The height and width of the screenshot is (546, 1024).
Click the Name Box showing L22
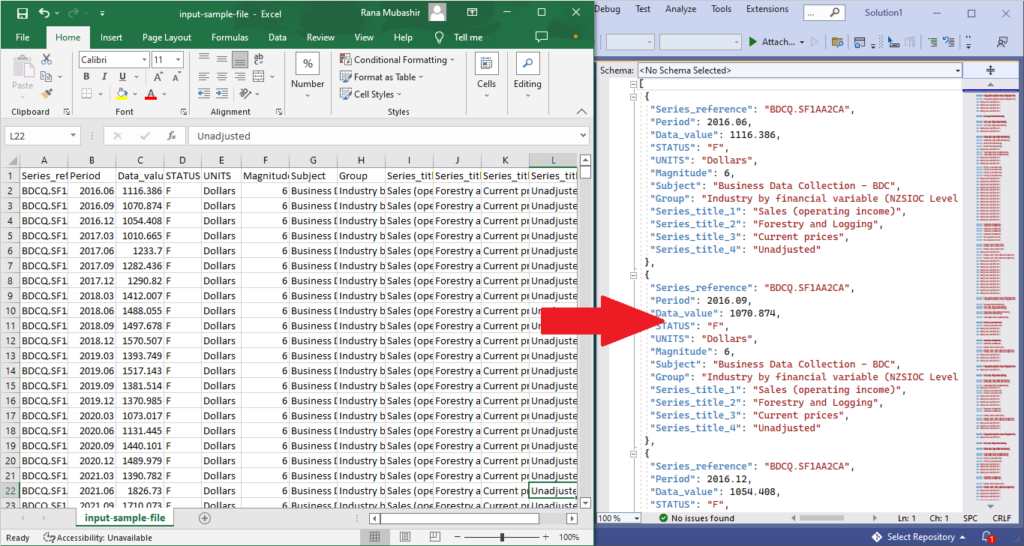(42, 136)
